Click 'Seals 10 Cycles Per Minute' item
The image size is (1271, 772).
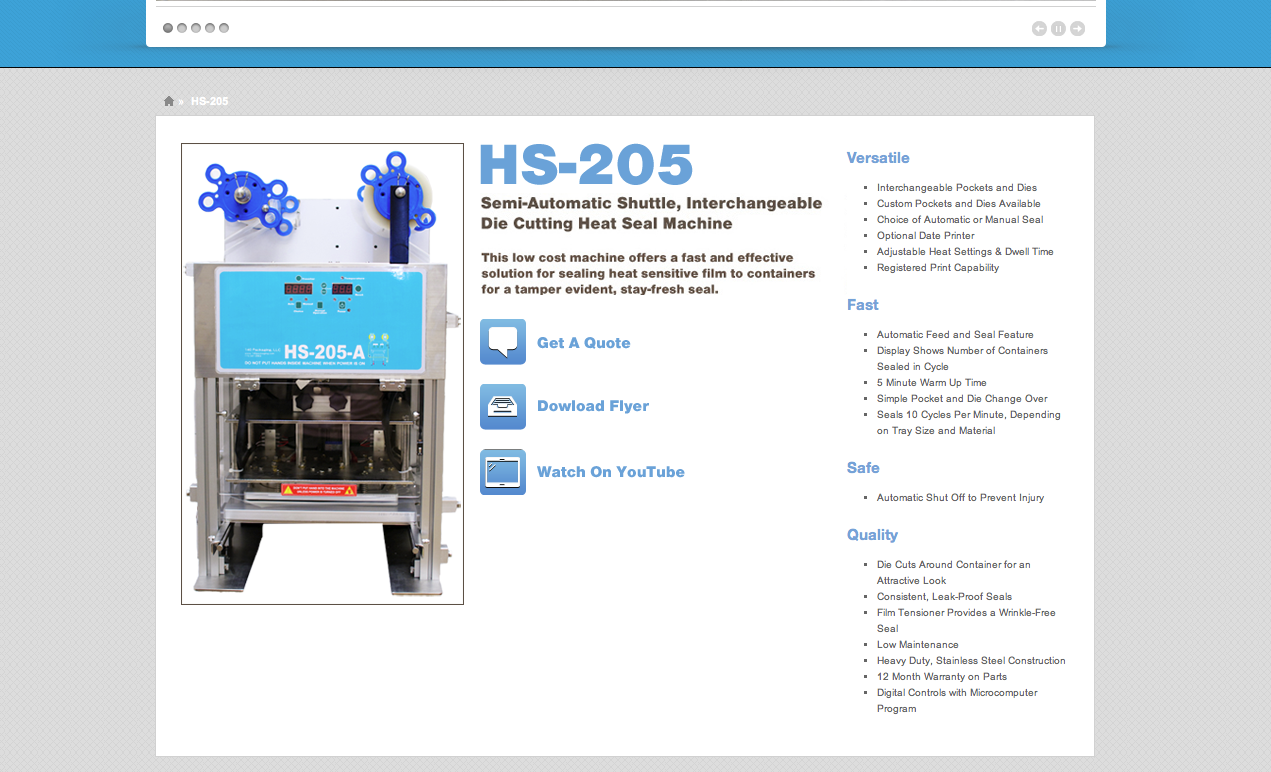[969, 423]
